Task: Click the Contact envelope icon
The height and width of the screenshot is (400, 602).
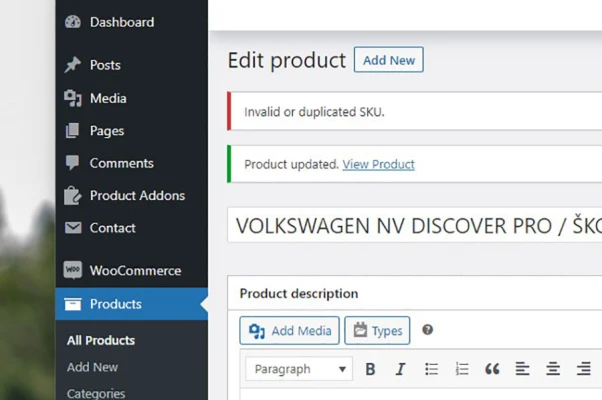Action: click(73, 228)
